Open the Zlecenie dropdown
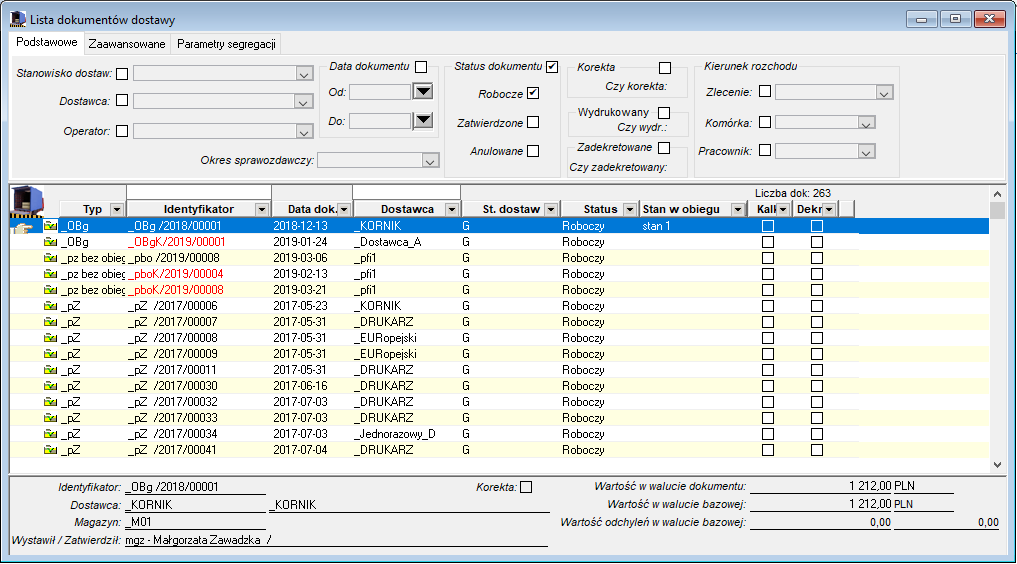 coord(884,93)
